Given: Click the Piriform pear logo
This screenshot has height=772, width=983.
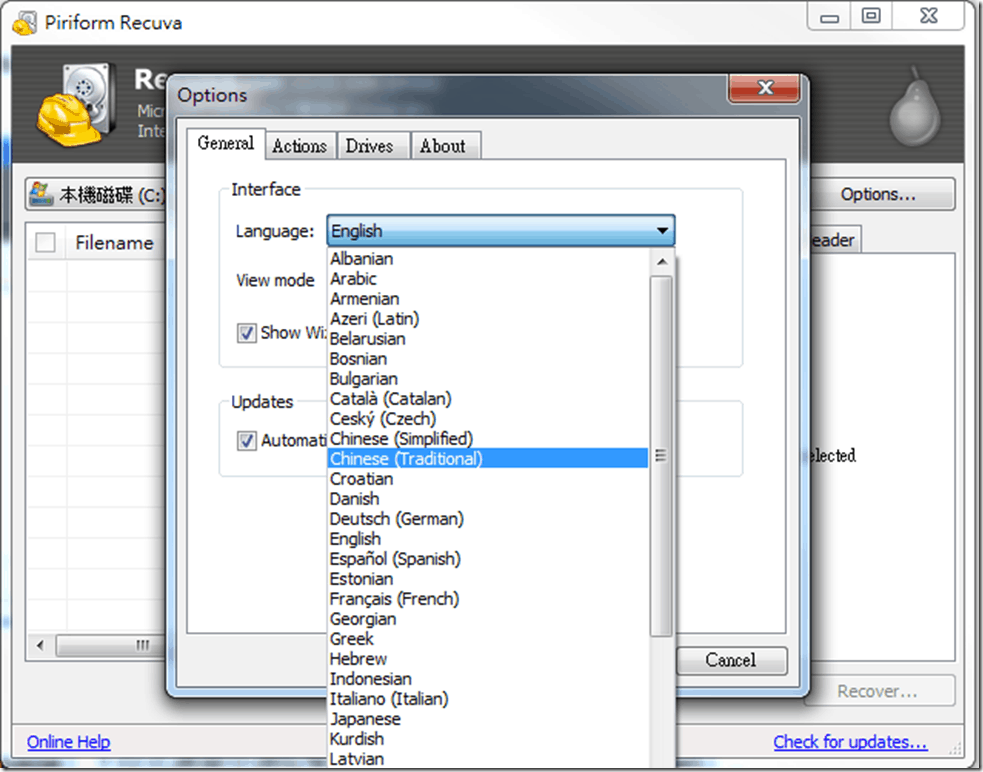Looking at the screenshot, I should point(915,107).
